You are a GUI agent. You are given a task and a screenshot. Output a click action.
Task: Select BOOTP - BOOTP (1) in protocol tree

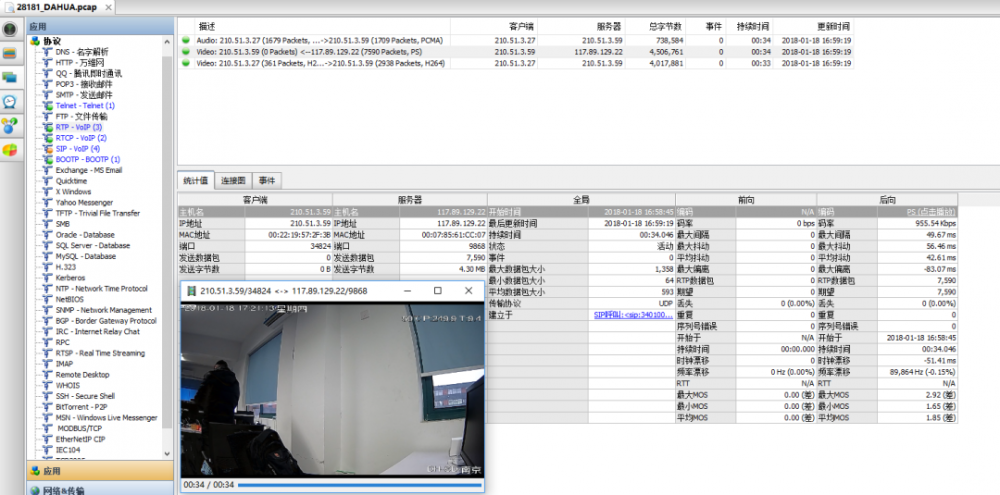pyautogui.click(x=87, y=159)
